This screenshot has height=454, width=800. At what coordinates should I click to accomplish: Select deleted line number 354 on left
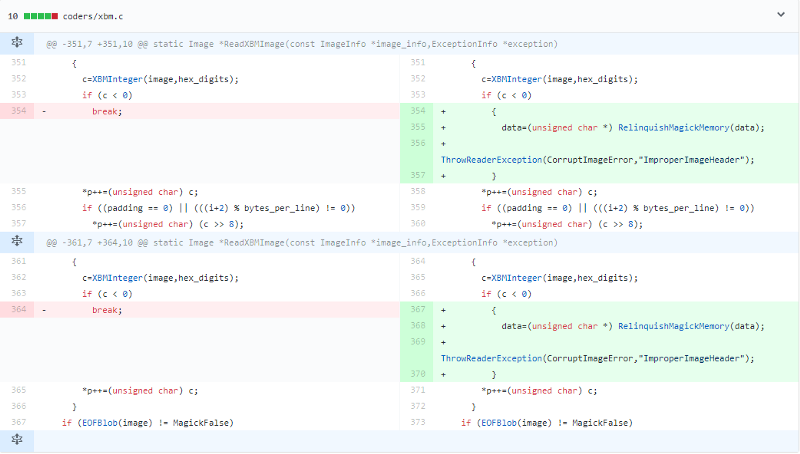[19, 111]
